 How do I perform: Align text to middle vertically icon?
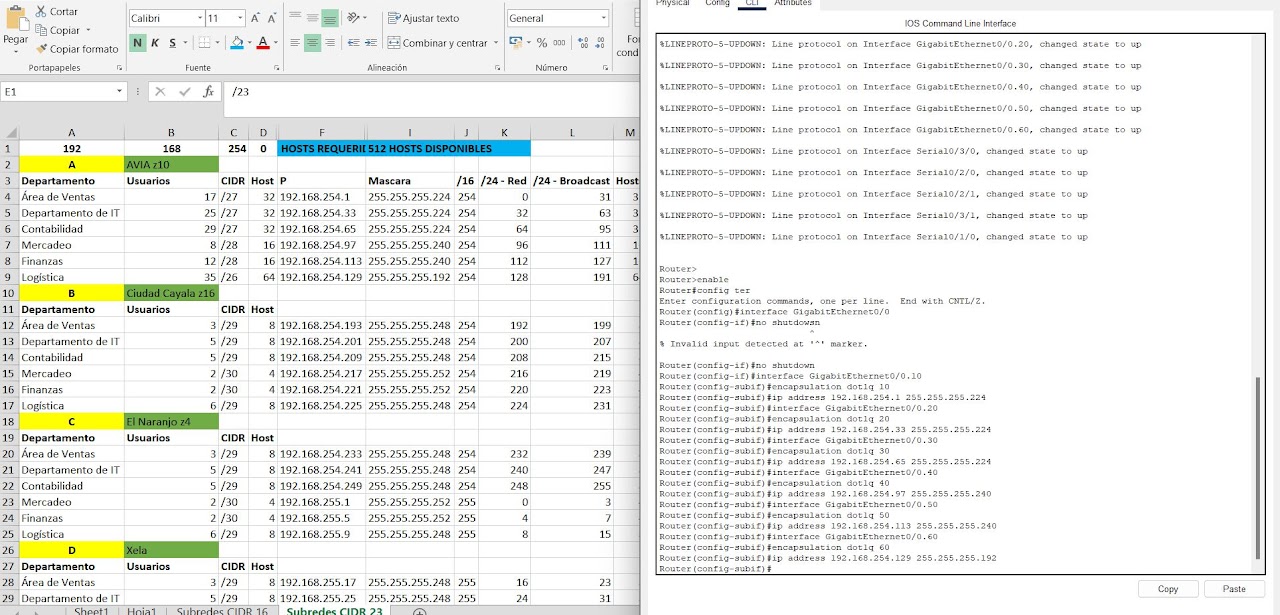point(313,18)
